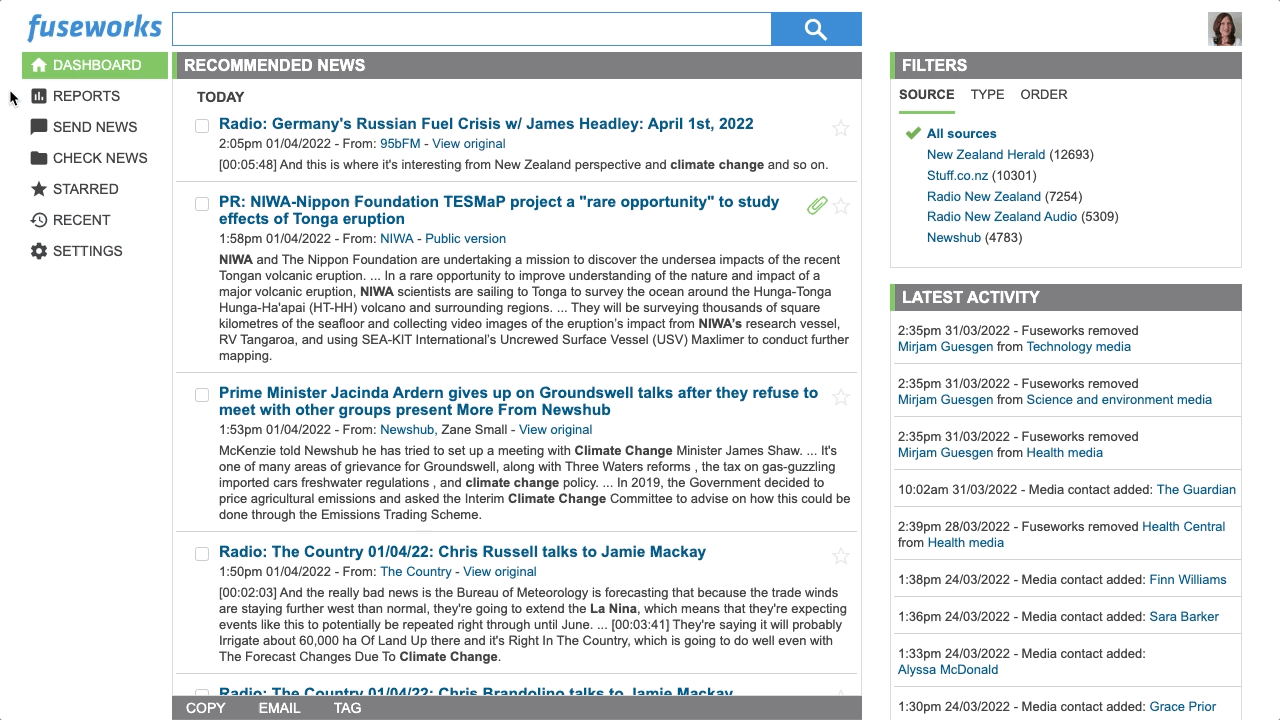This screenshot has width=1280, height=720.
Task: Click the Reports chart icon
Action: click(x=39, y=96)
